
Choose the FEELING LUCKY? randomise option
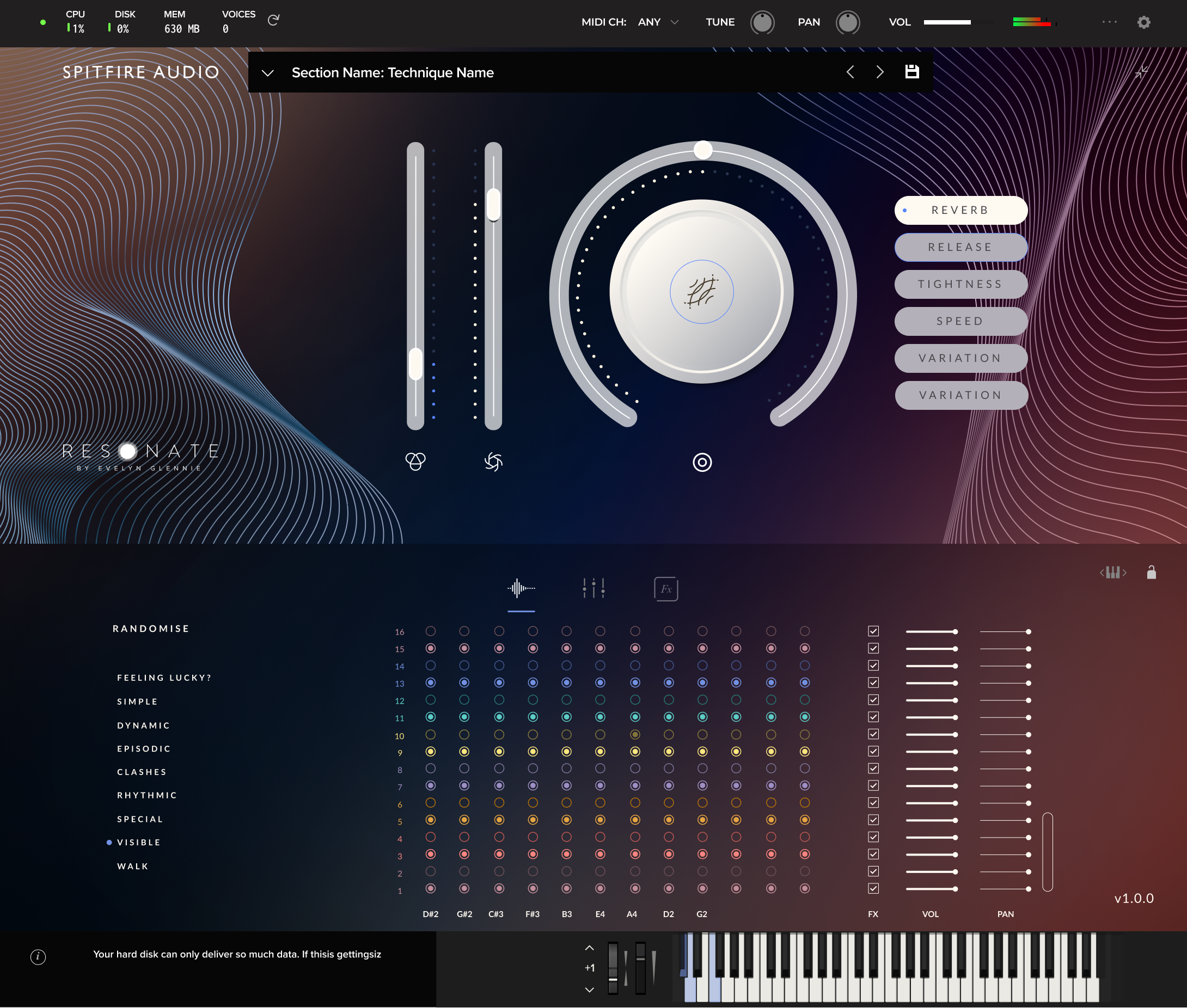164,678
